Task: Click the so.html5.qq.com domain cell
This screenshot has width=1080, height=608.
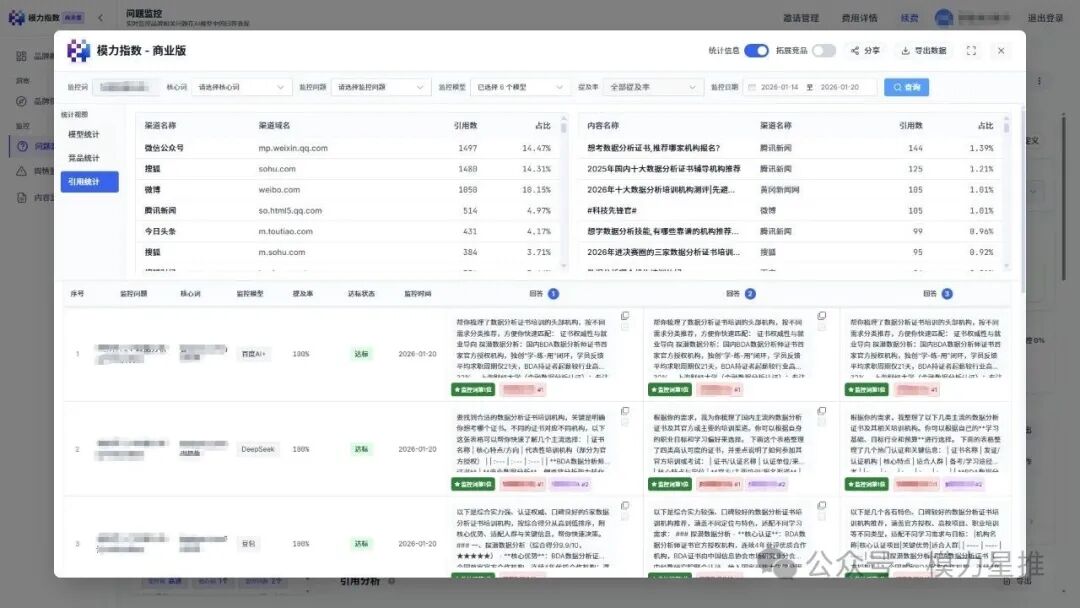Action: click(290, 211)
